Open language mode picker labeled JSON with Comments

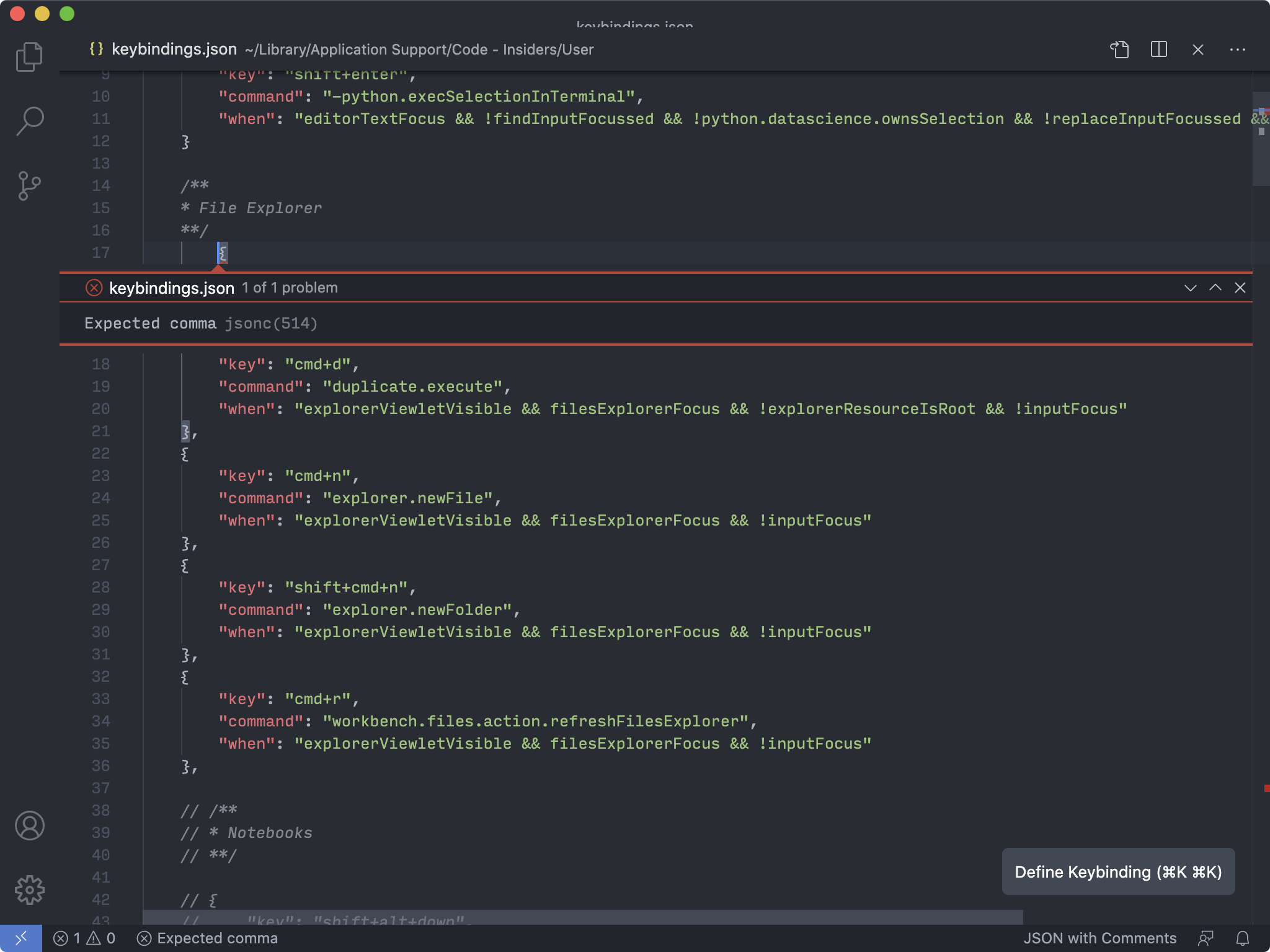1100,938
